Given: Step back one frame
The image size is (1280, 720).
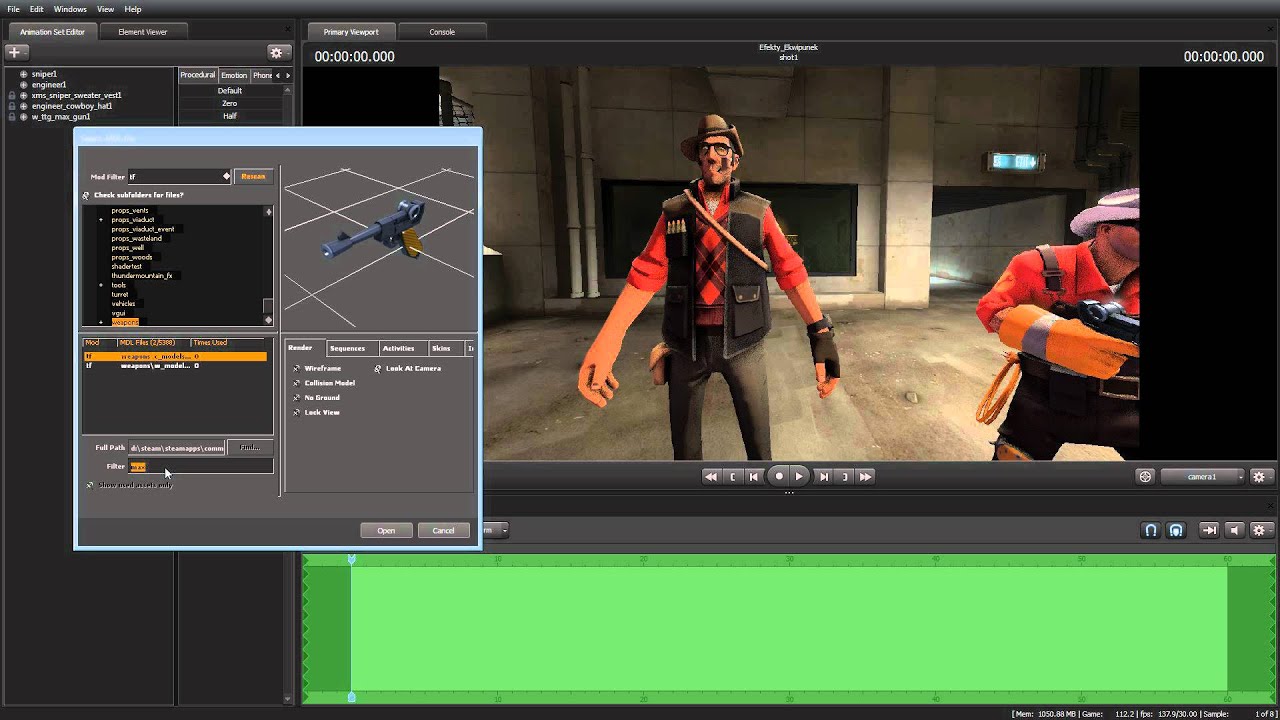Looking at the screenshot, I should coord(754,477).
